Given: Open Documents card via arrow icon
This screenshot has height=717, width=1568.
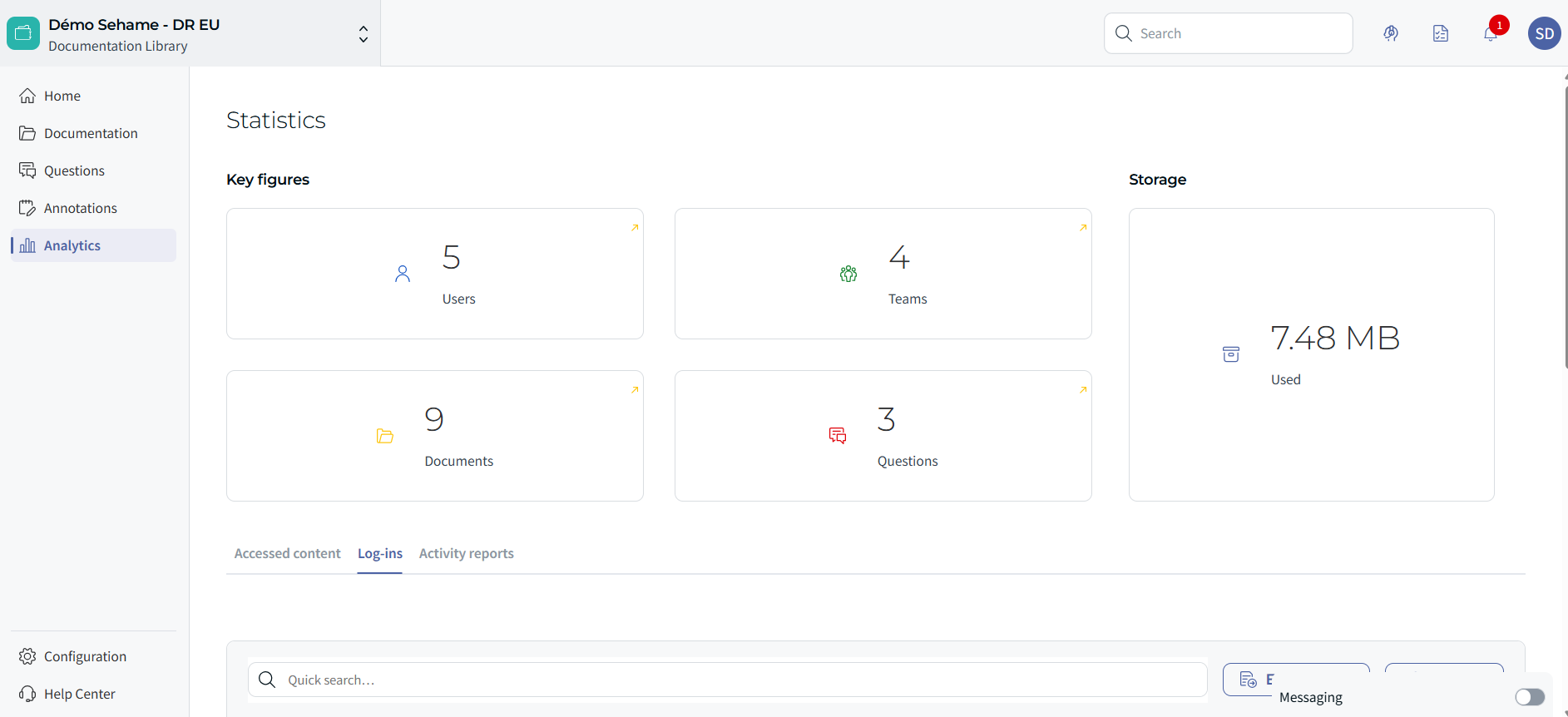Looking at the screenshot, I should [x=635, y=390].
